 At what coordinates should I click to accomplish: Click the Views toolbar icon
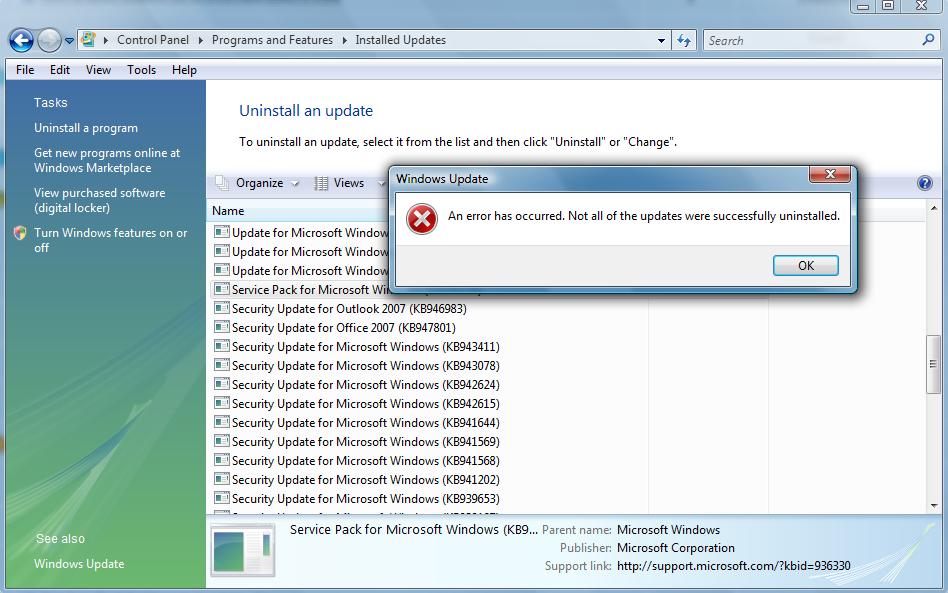321,183
